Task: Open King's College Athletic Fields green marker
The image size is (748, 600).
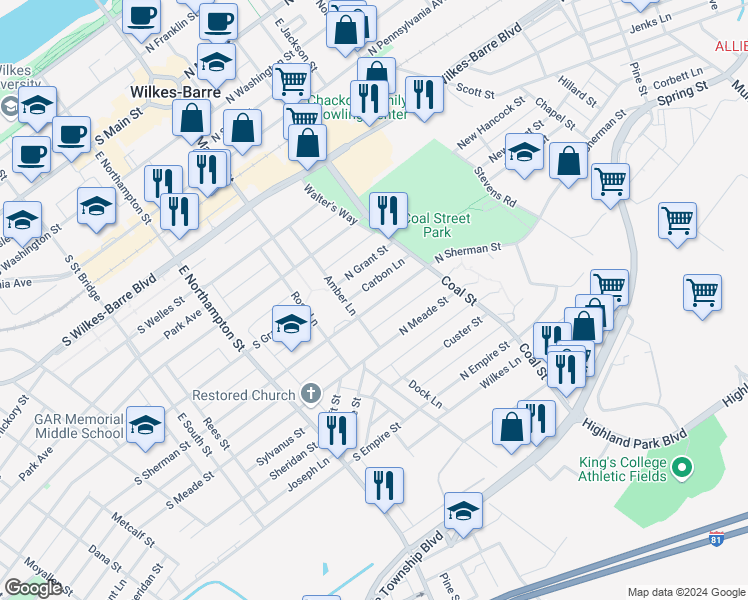Action: click(682, 467)
